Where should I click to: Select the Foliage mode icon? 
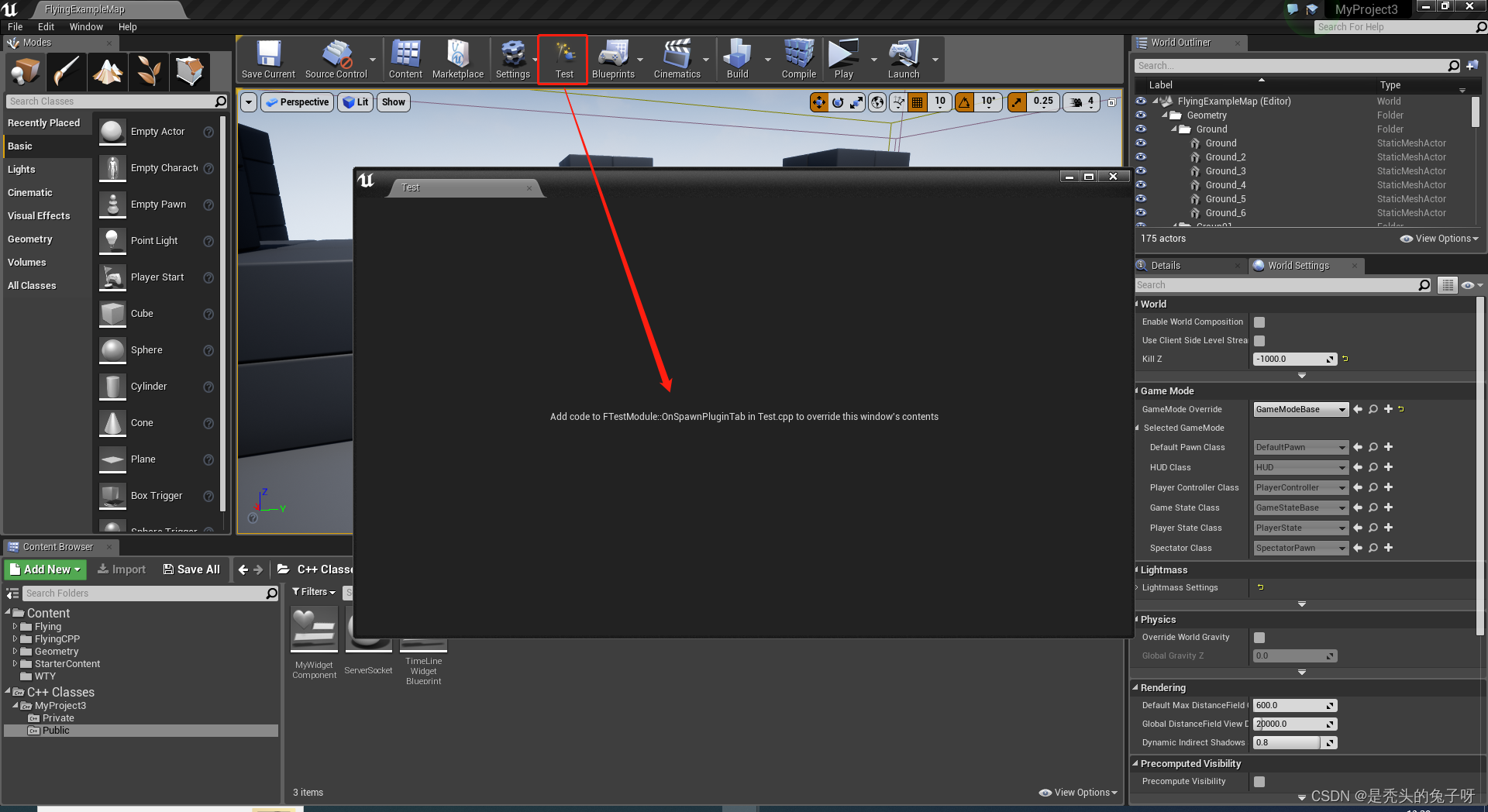[148, 71]
